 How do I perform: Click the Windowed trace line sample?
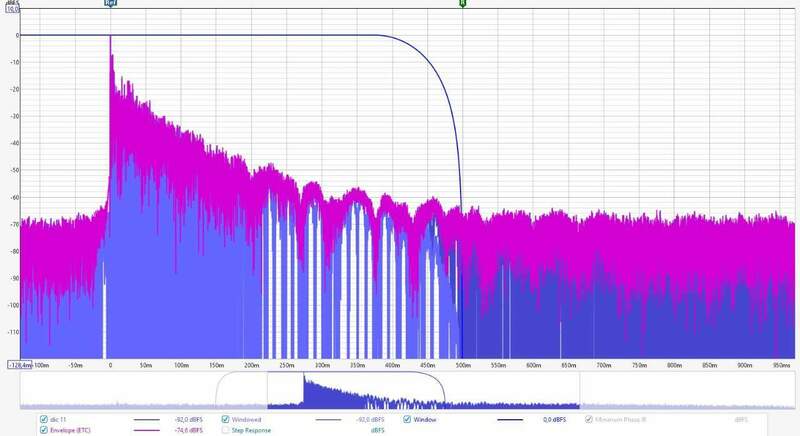[x=330, y=419]
